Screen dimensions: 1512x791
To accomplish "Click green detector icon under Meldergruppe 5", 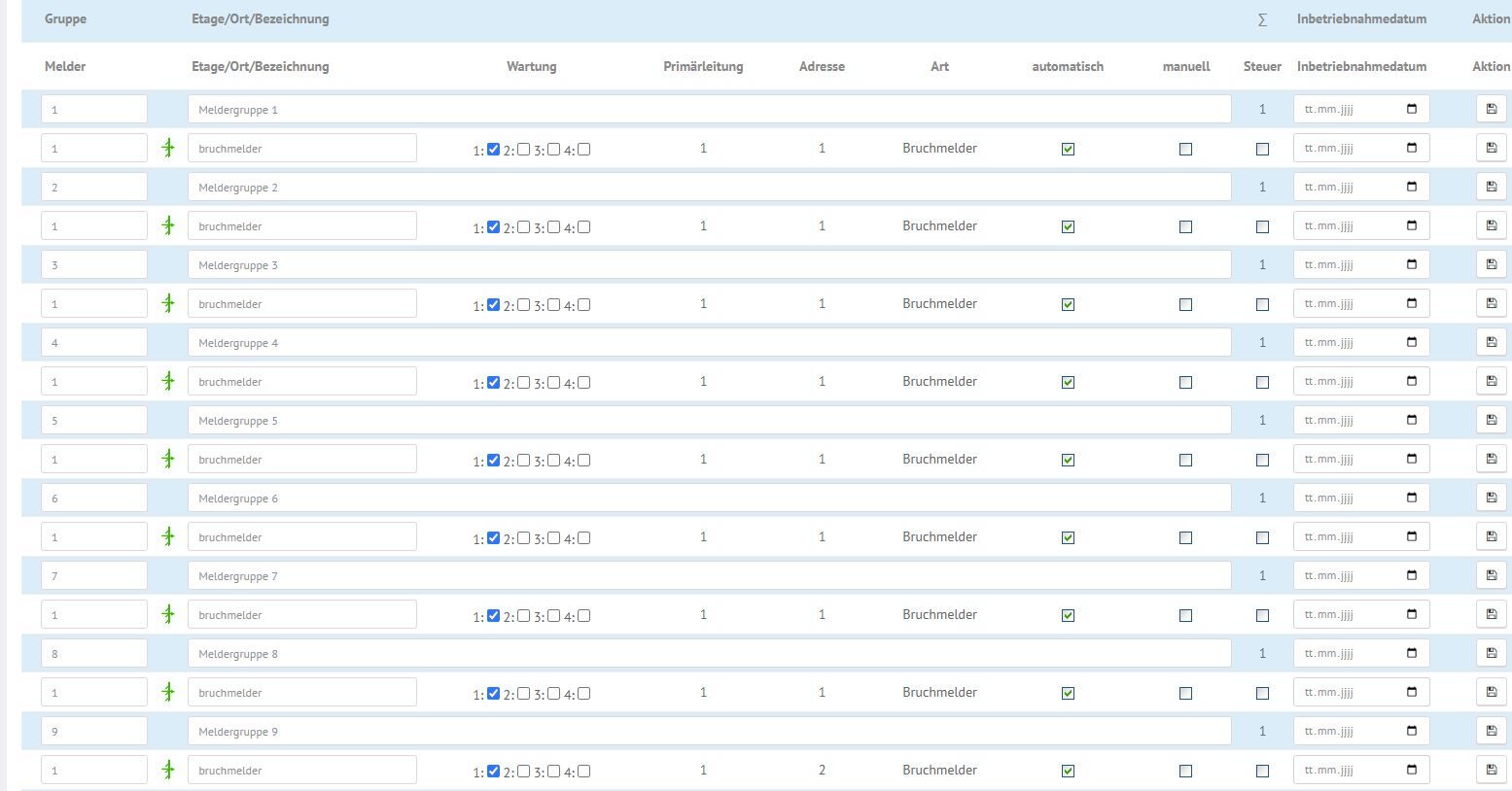I will click(168, 459).
